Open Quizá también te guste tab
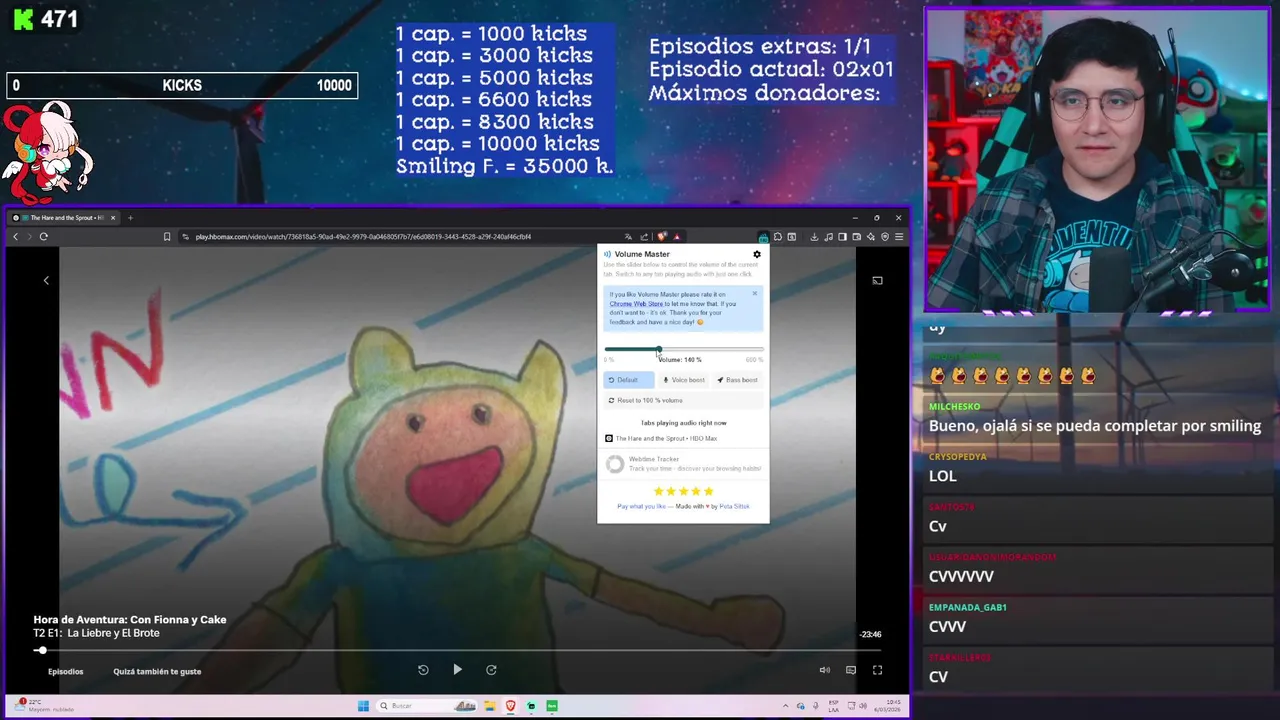The width and height of the screenshot is (1280, 720). (157, 672)
